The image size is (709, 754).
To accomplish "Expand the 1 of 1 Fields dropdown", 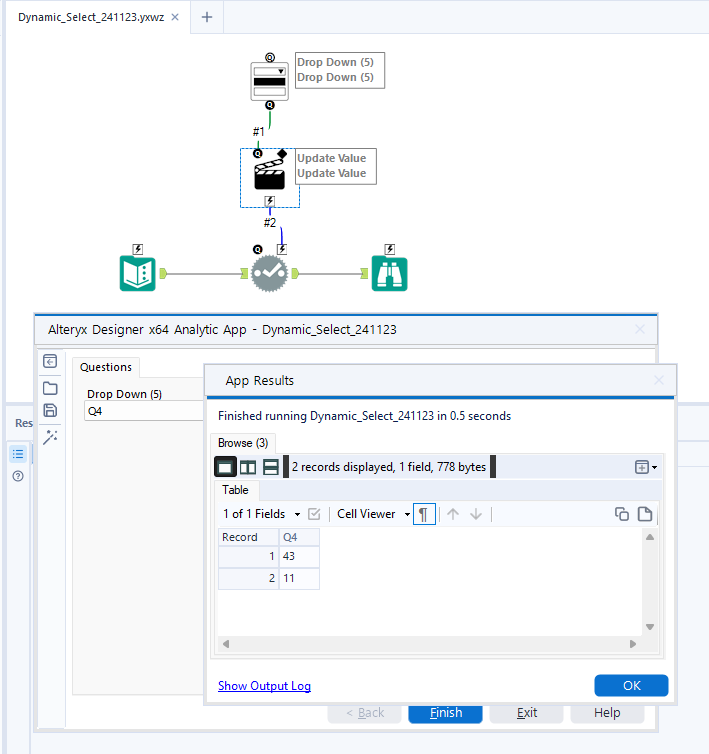I will click(262, 514).
